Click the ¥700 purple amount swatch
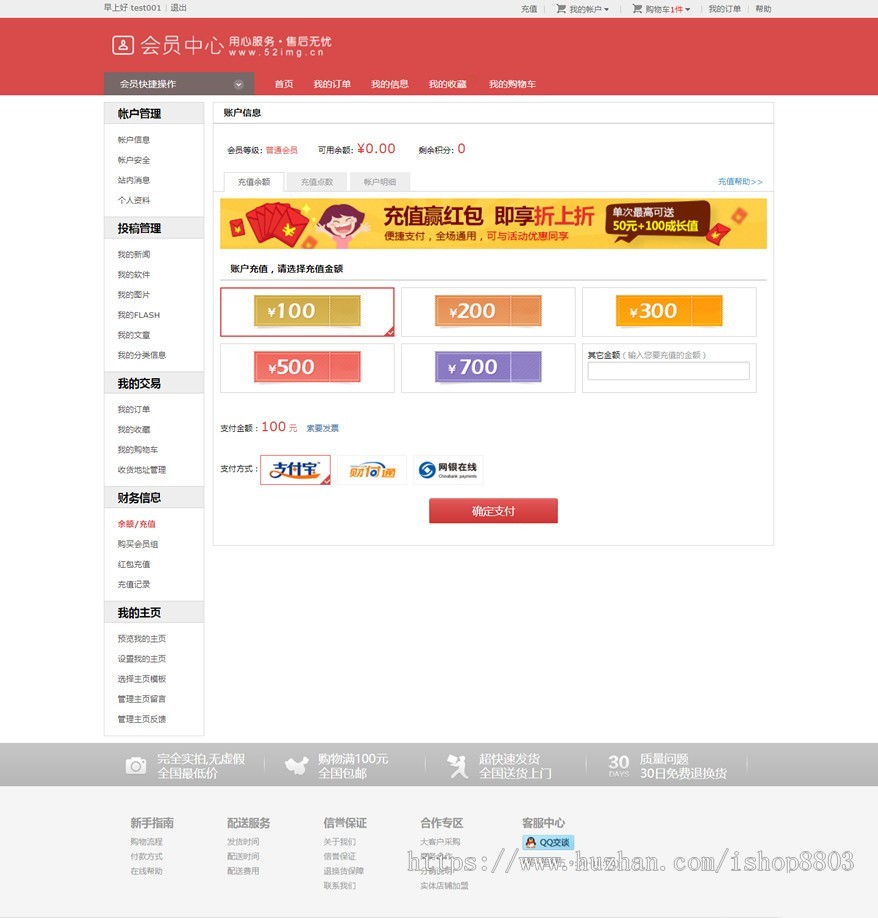The width and height of the screenshot is (878, 918). pyautogui.click(x=487, y=368)
